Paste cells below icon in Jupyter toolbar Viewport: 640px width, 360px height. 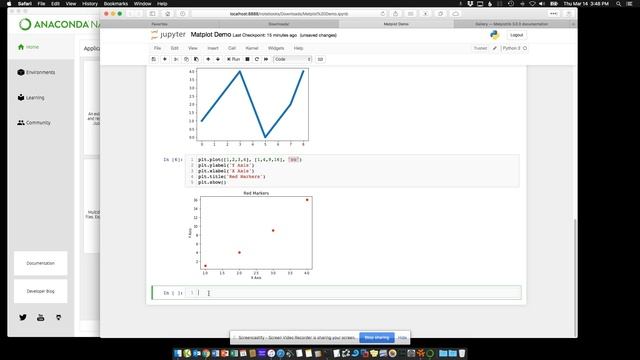pos(196,59)
